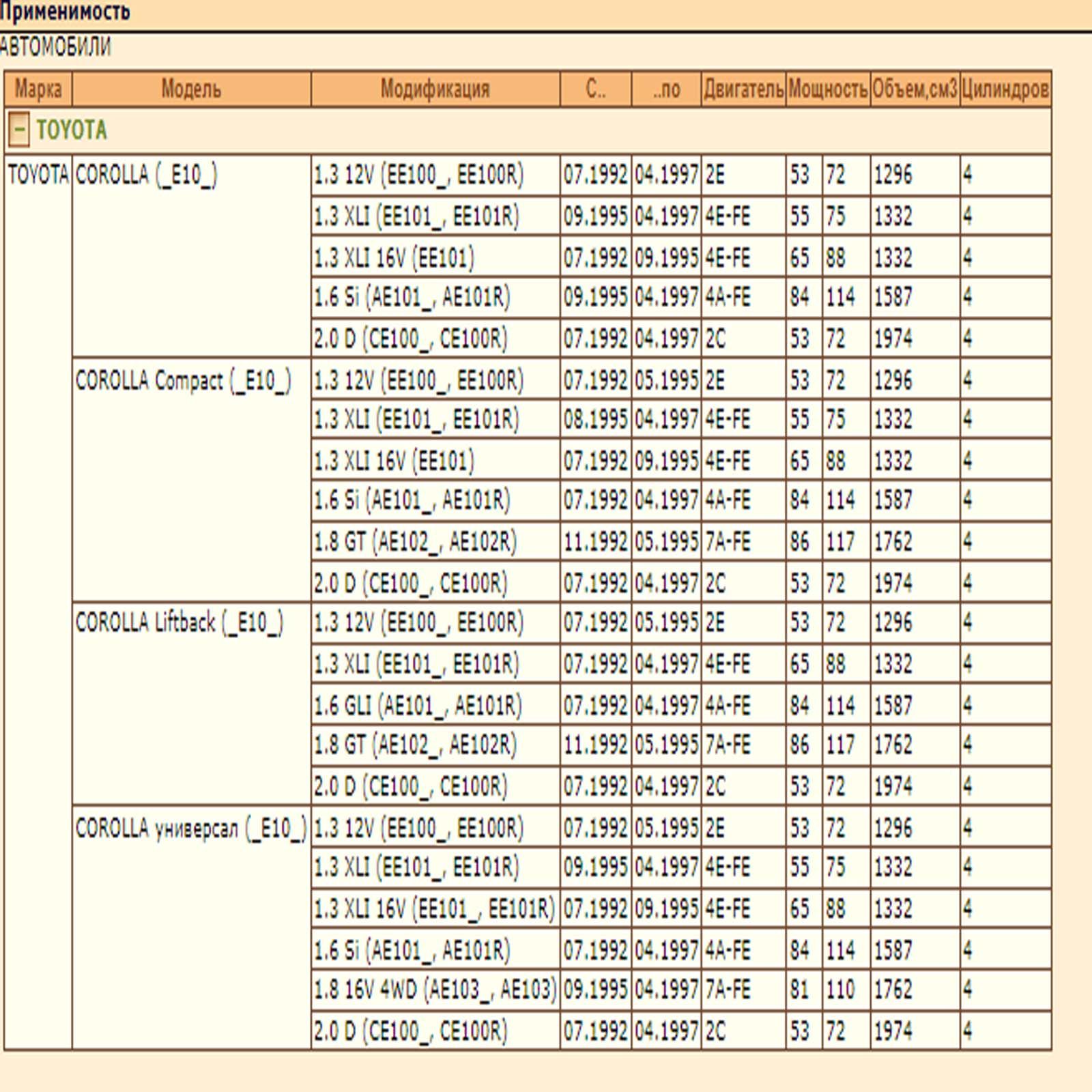This screenshot has width=1092, height=1092.
Task: Click 1.6 Si modification under COROLLA универсал
Action: point(435,949)
